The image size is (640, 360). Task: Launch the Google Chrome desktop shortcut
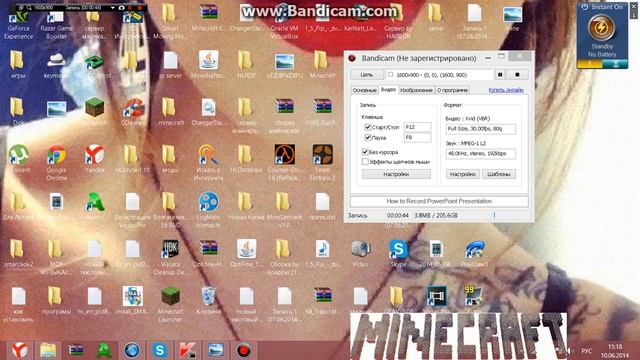coord(56,162)
